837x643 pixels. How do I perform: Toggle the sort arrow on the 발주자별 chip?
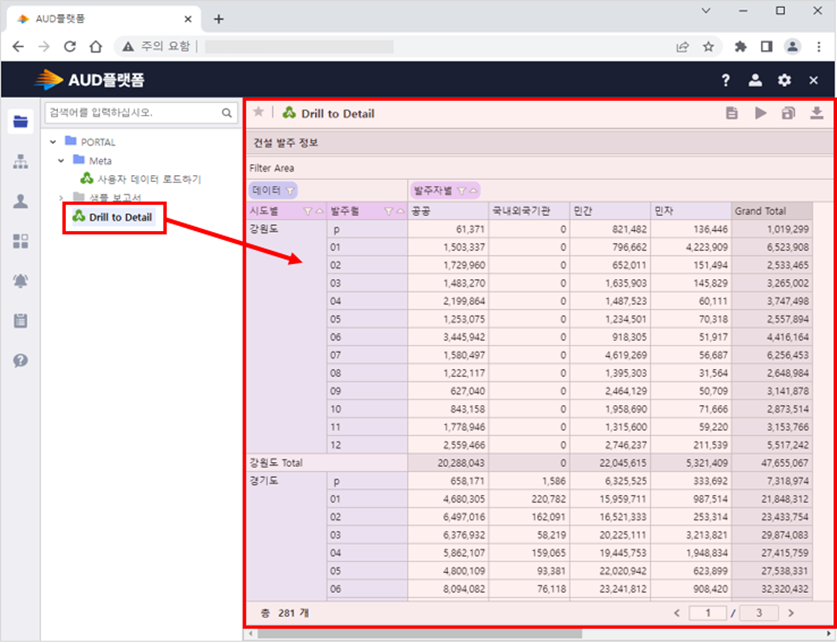[473, 190]
